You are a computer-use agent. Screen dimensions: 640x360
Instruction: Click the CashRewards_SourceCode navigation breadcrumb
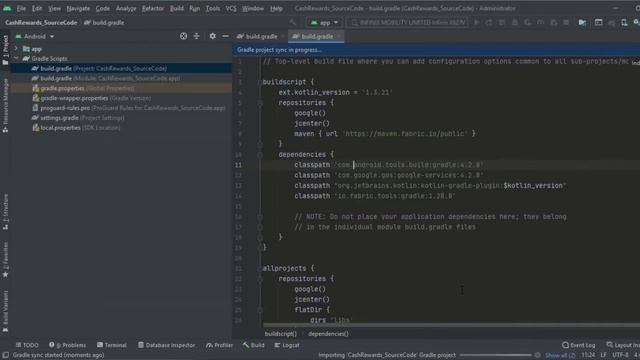pos(41,22)
